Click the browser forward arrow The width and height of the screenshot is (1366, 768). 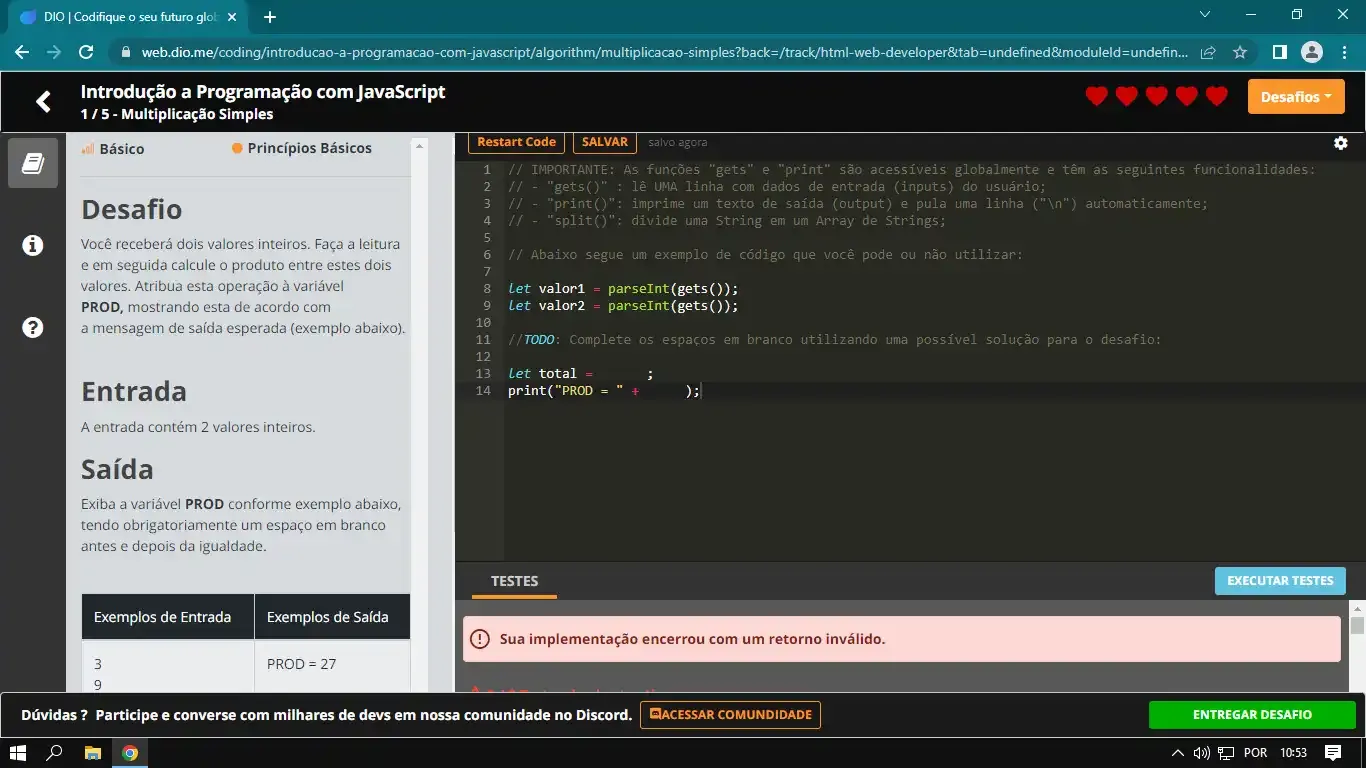click(54, 52)
